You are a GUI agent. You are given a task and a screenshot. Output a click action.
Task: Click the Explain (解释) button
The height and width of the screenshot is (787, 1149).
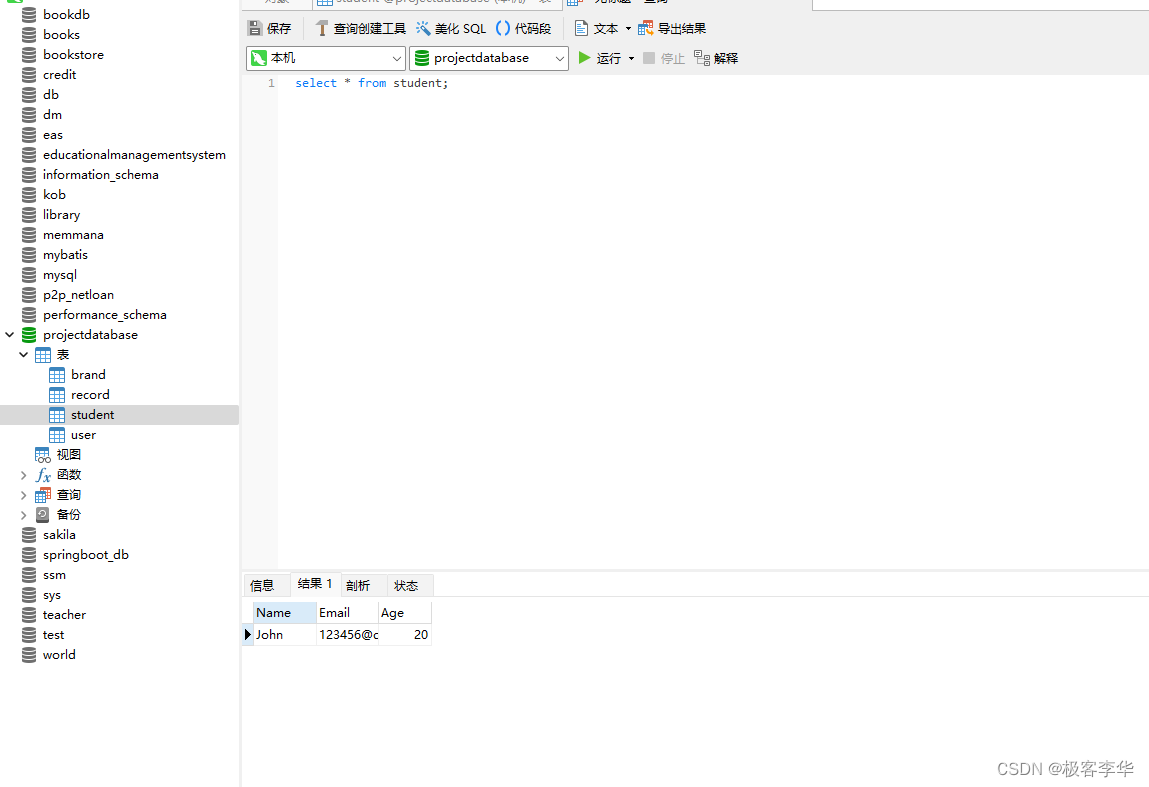click(716, 58)
